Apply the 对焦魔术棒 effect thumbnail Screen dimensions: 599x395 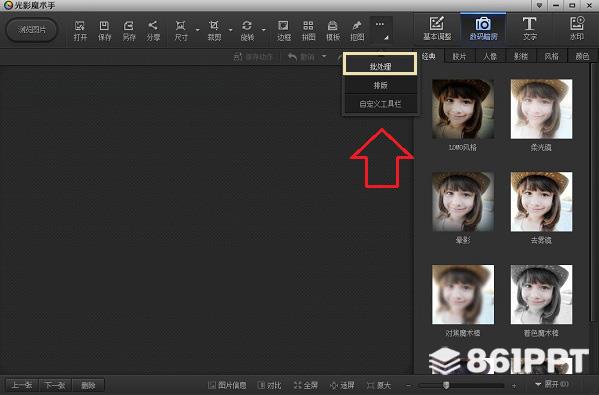(463, 295)
